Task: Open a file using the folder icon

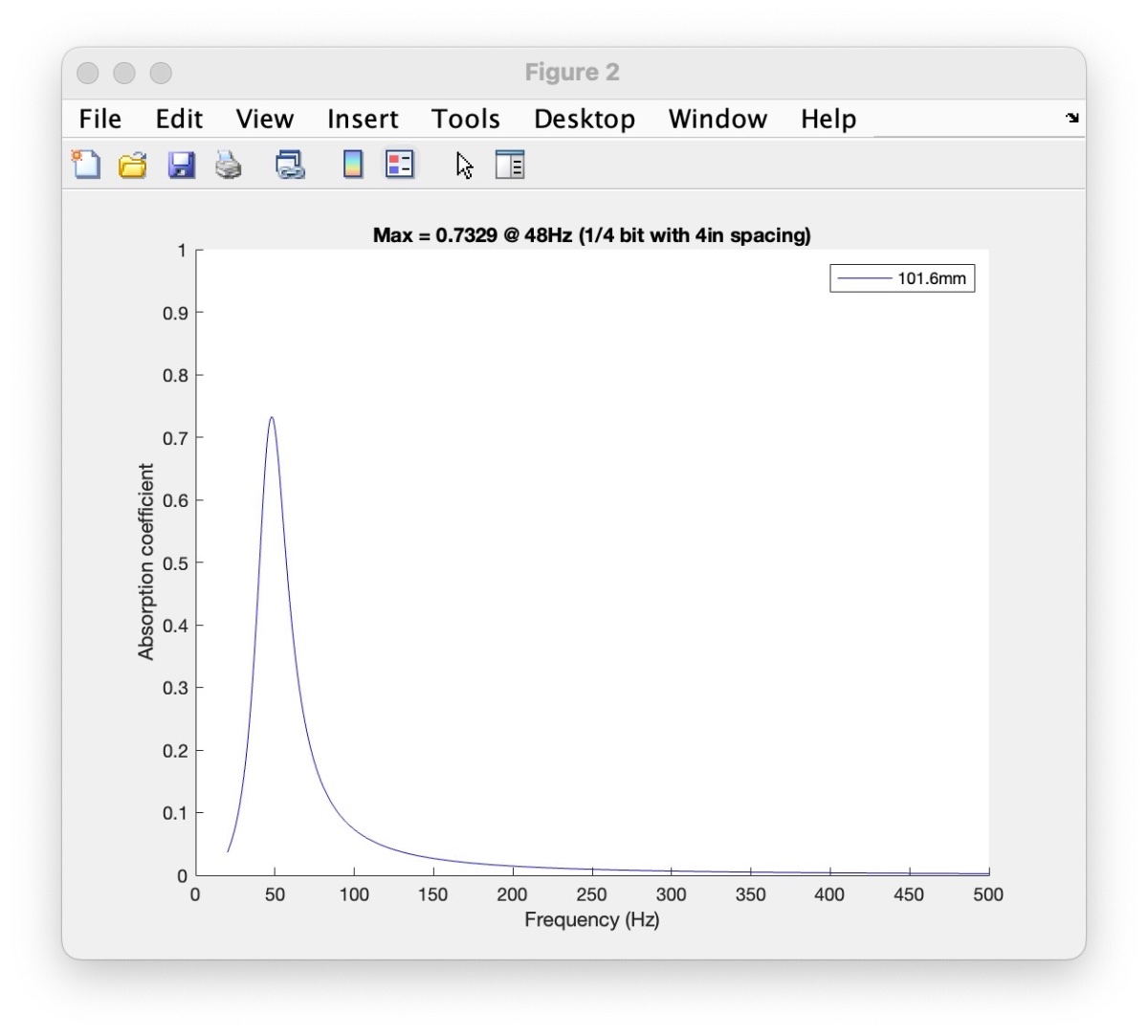Action: 133,165
